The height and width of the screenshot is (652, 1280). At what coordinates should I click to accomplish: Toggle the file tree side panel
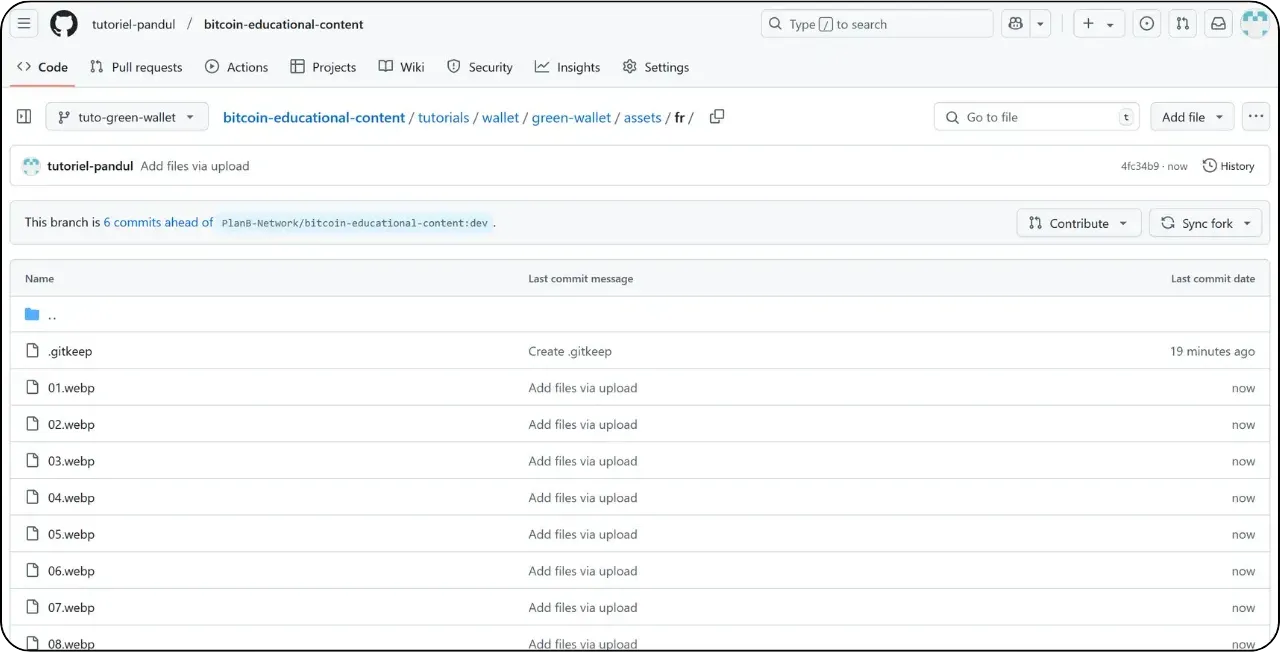[x=23, y=117]
